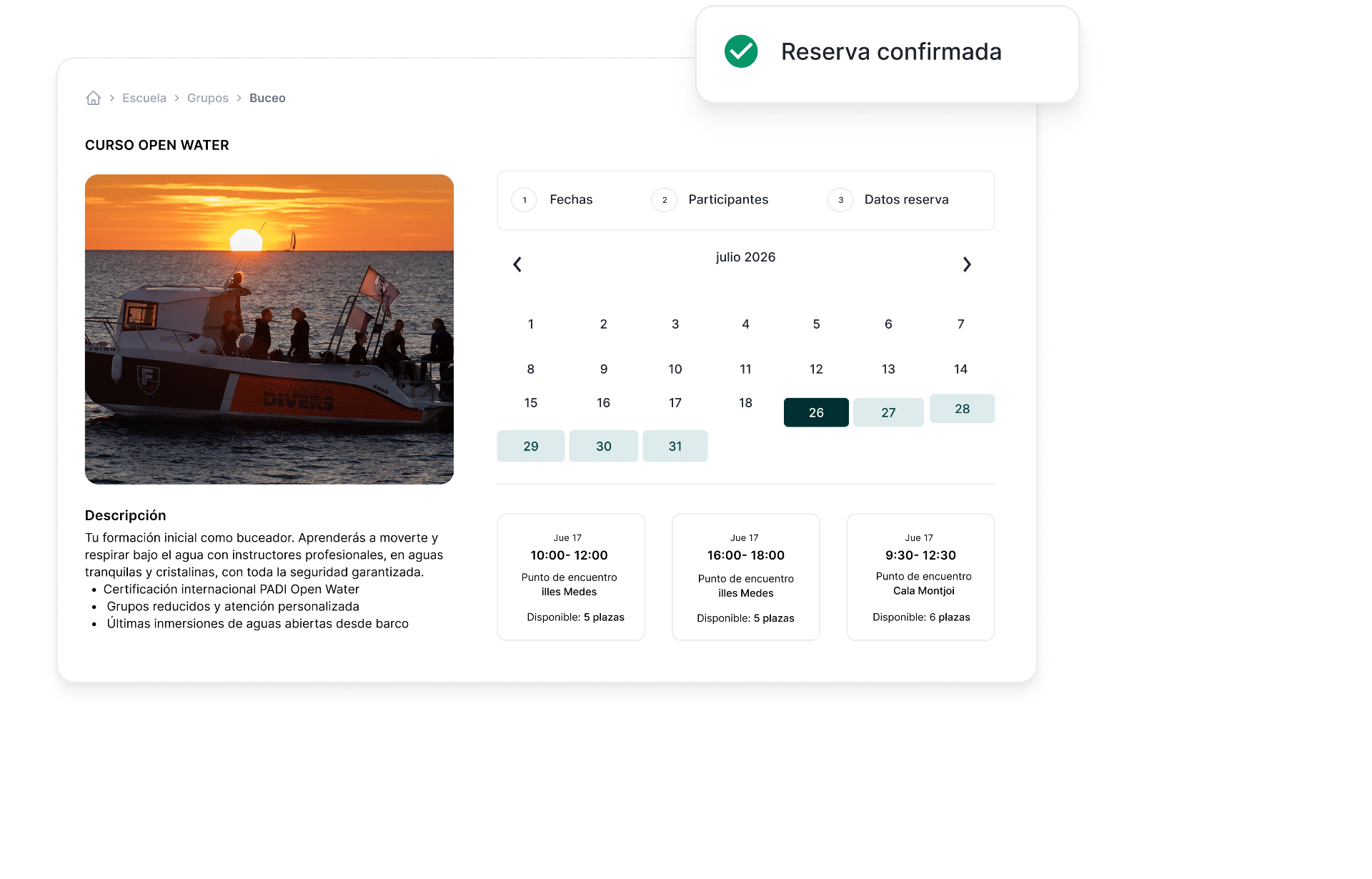Click the CURSO OPEN WATER title
1372x879 pixels.
pyautogui.click(x=157, y=145)
